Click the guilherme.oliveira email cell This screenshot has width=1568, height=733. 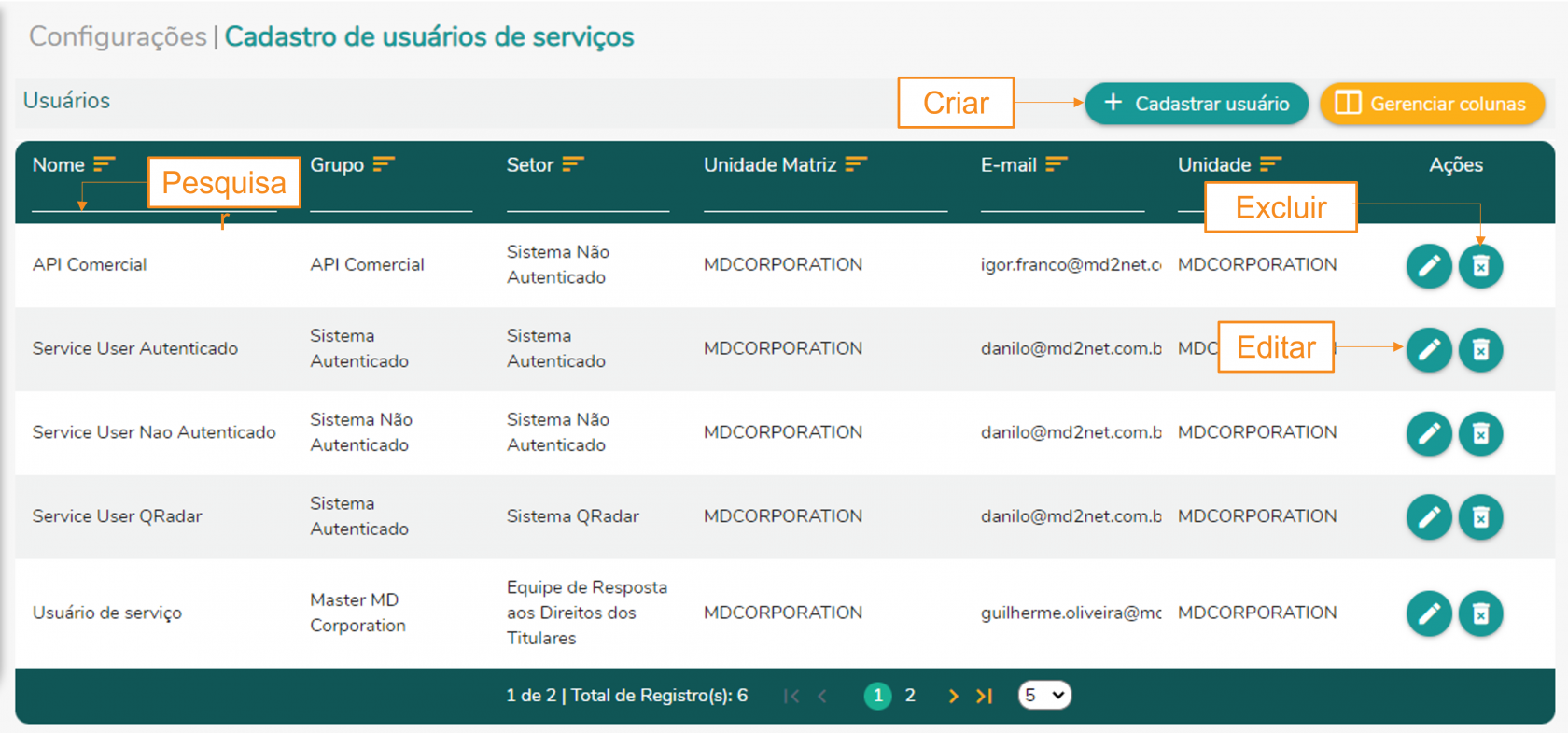1071,613
